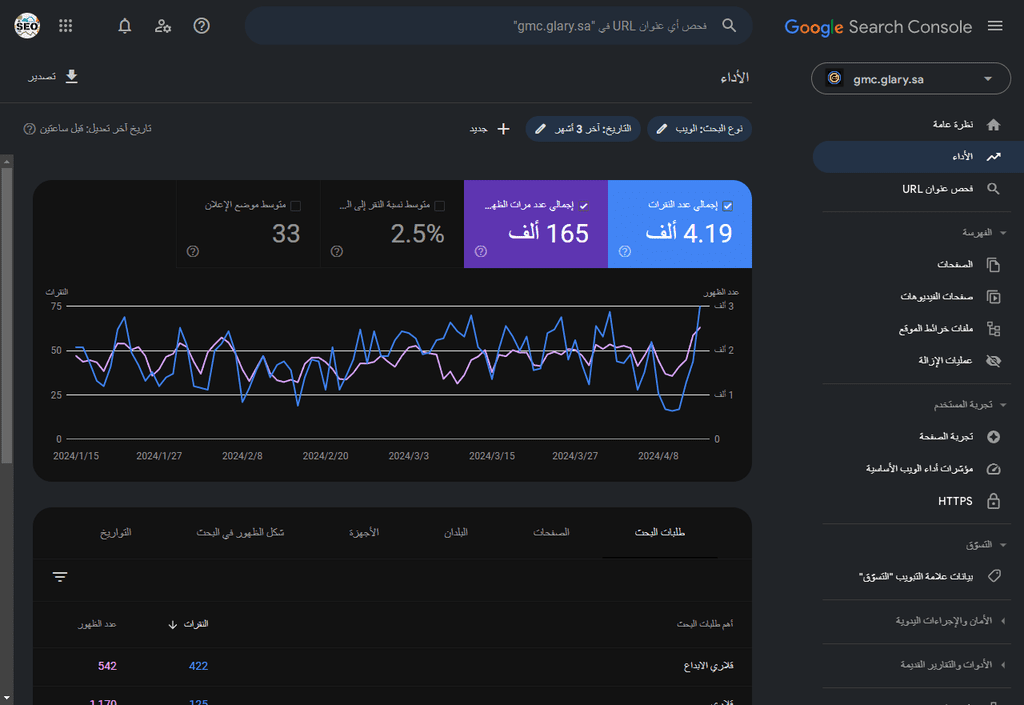Click the 4.19 total clicks value
Screen dimensions: 1024x705
(689, 233)
